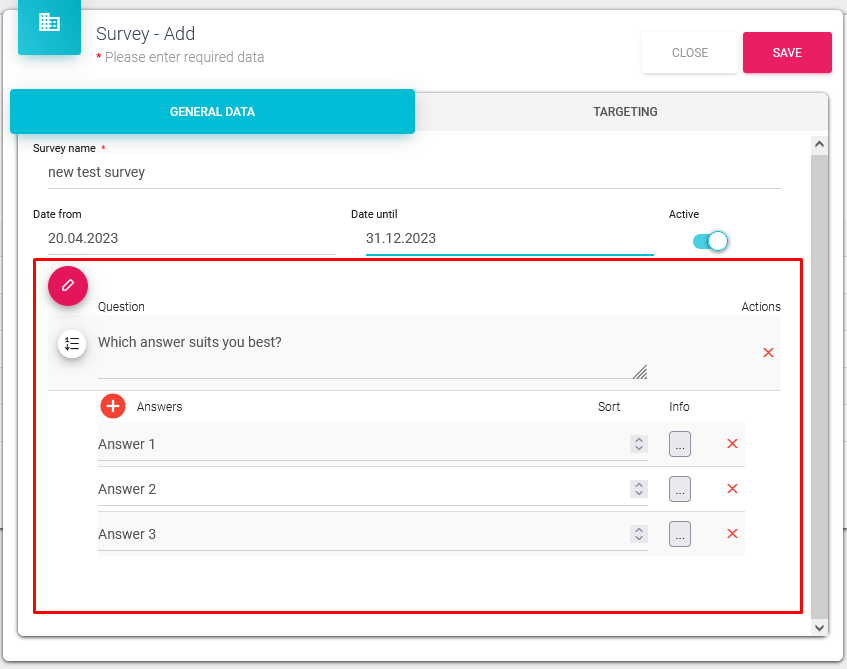Remove Answer 2 using its red X
Screen dimensions: 847x669
pos(732,489)
